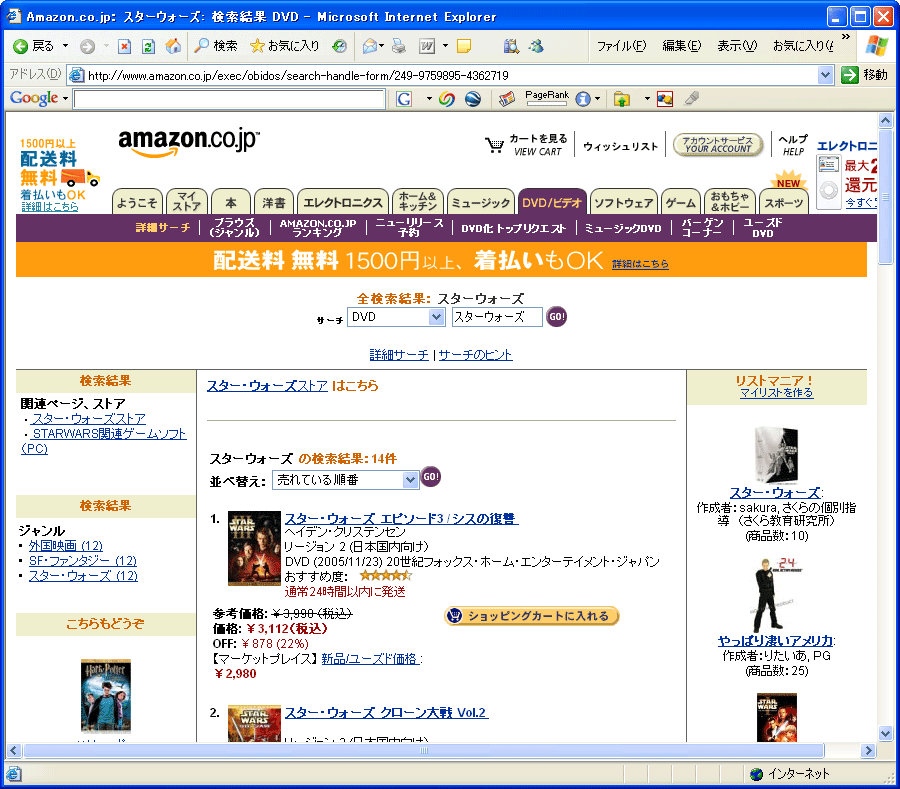This screenshot has height=789, width=900.
Task: Open the ファイル(F) menu
Action: 621,46
